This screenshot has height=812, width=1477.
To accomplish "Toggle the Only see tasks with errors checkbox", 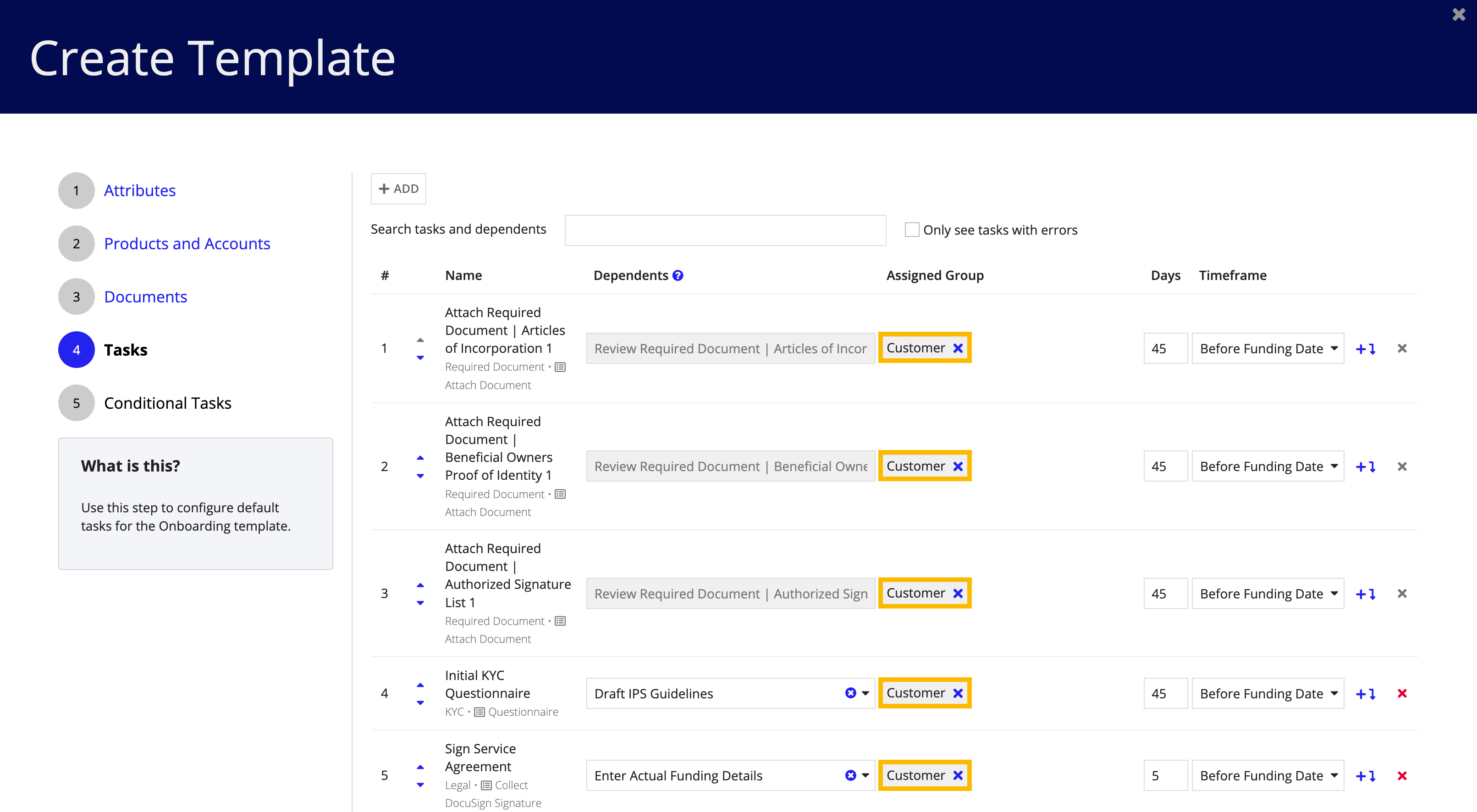I will (910, 229).
